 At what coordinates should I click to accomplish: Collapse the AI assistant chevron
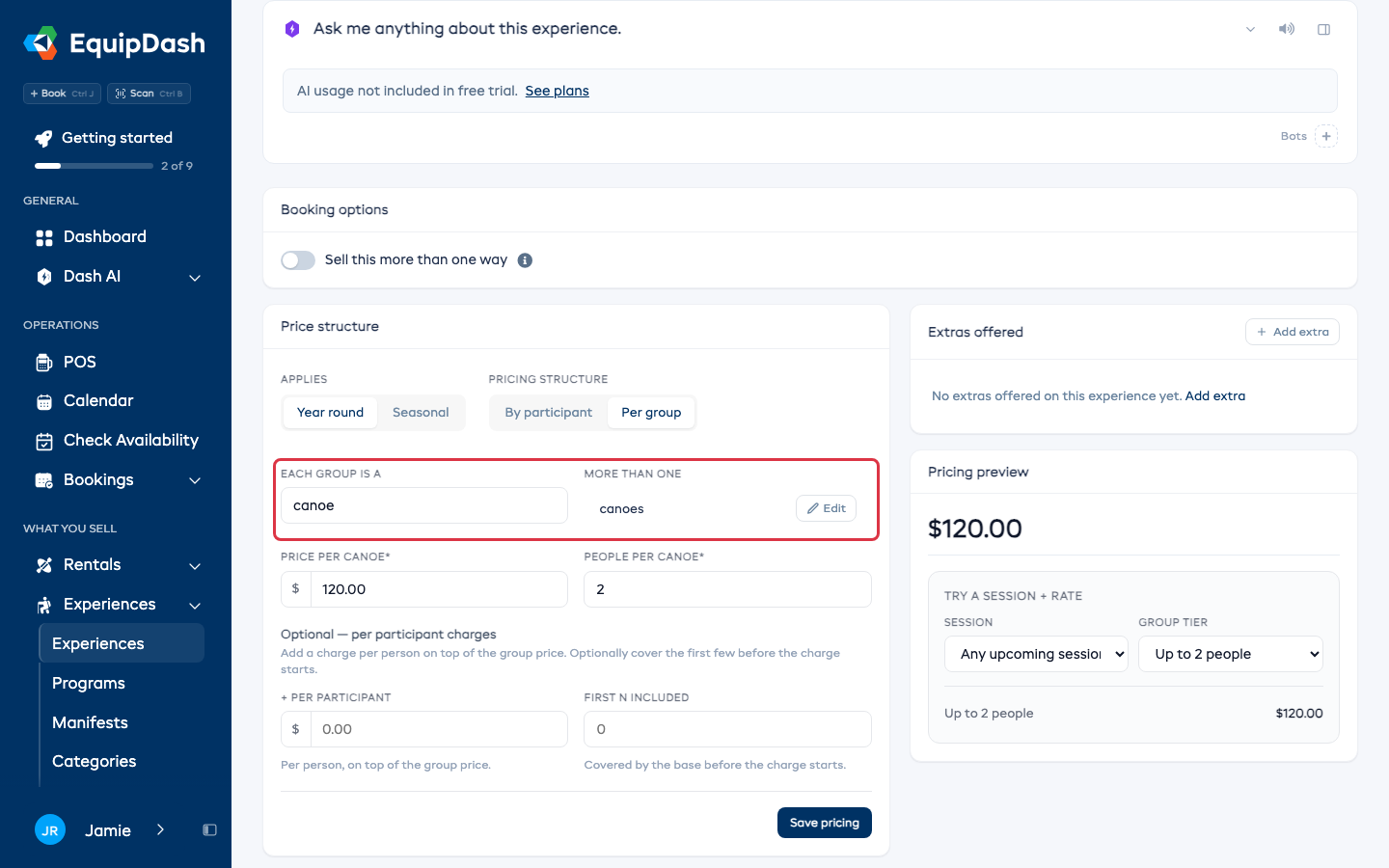click(x=1250, y=29)
